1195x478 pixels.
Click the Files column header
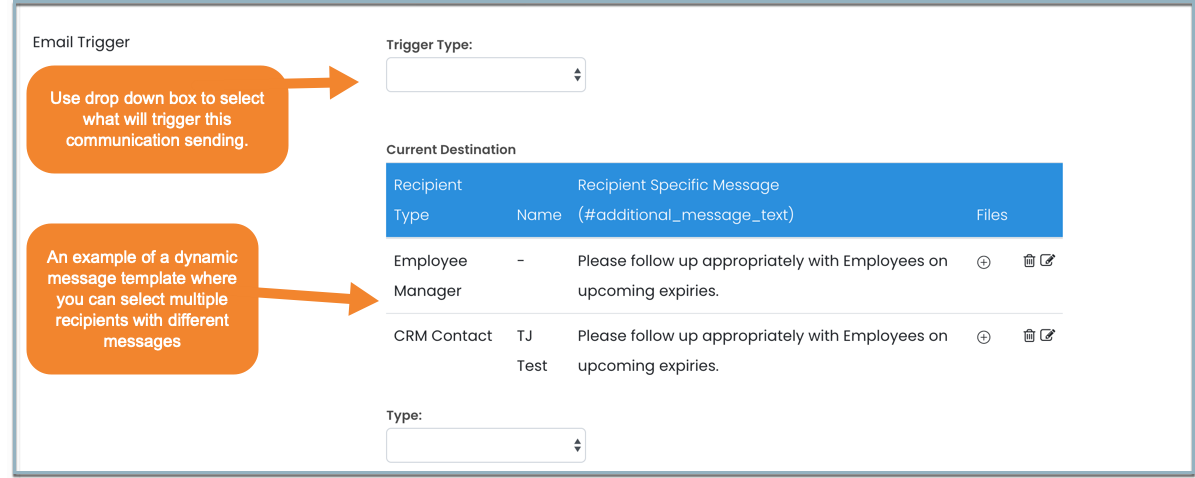pos(992,215)
